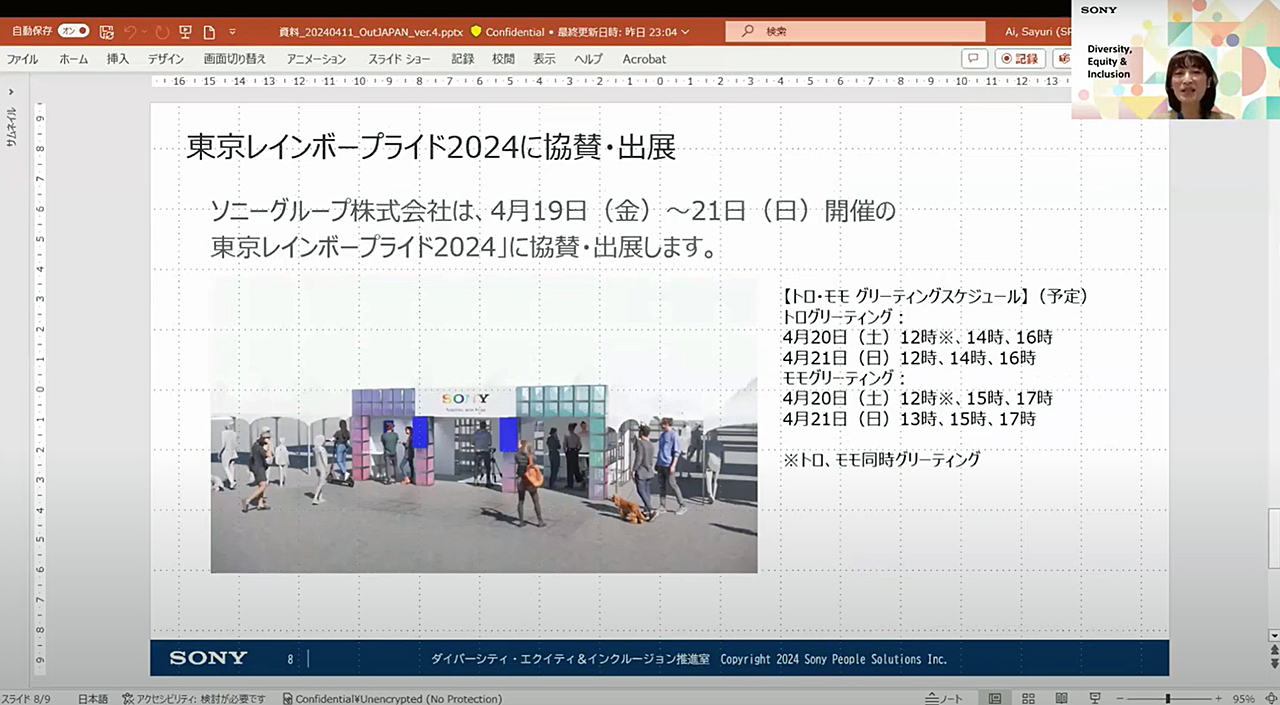The height and width of the screenshot is (705, 1280).
Task: Click the 日本語 language indicator
Action: click(x=93, y=698)
